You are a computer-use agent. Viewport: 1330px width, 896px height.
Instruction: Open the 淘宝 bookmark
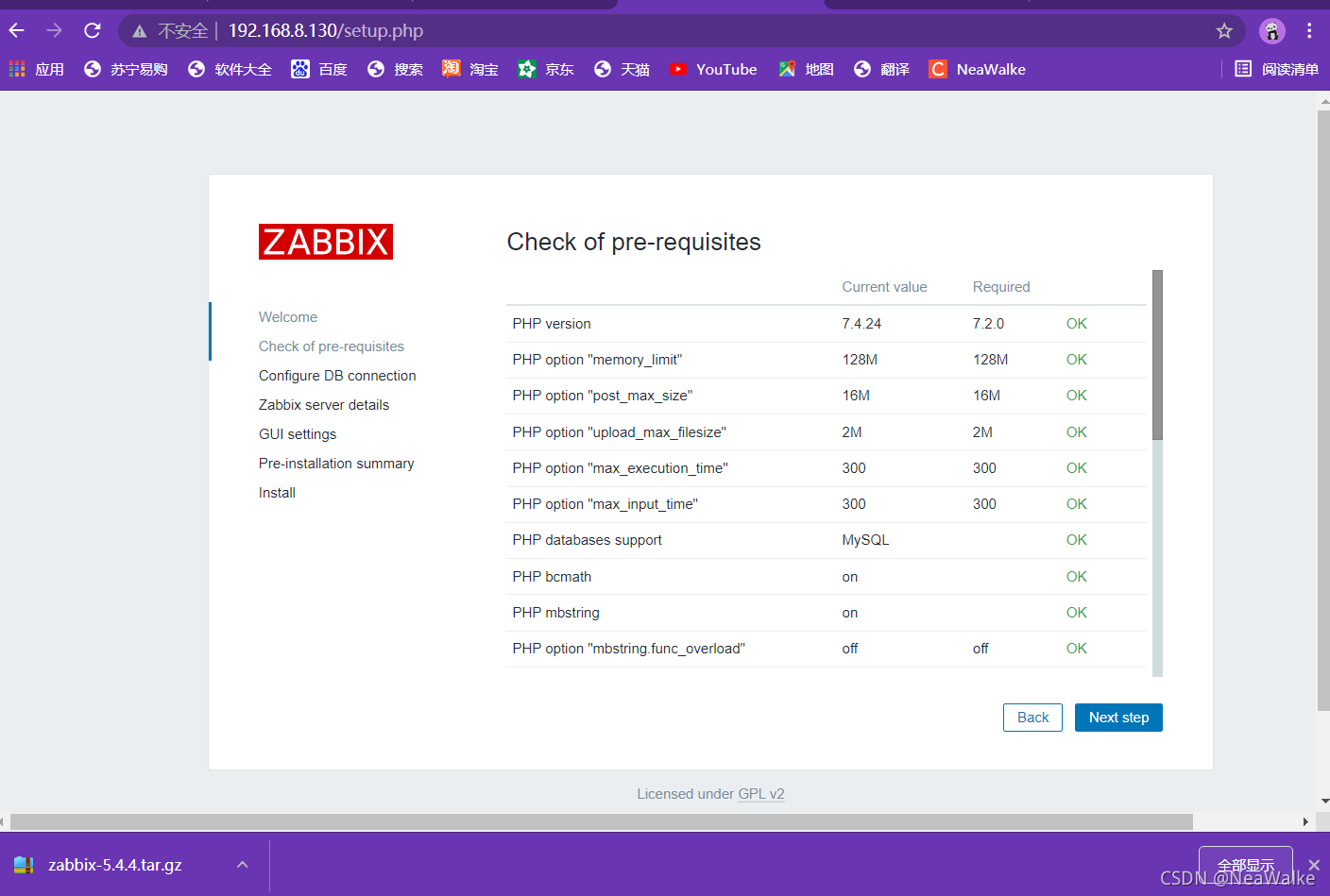point(470,69)
